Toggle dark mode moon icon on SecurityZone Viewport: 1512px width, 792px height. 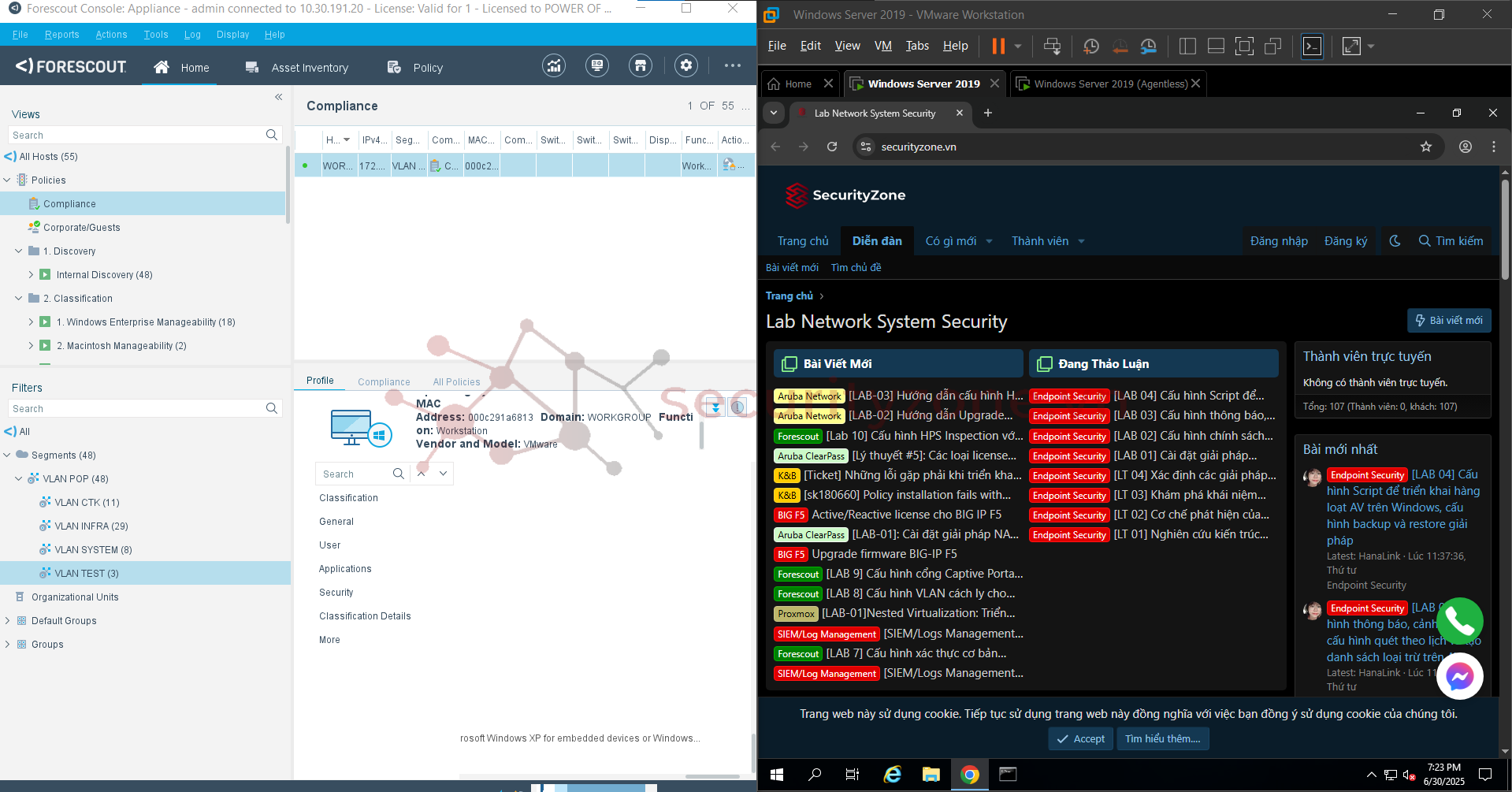[x=1395, y=241]
